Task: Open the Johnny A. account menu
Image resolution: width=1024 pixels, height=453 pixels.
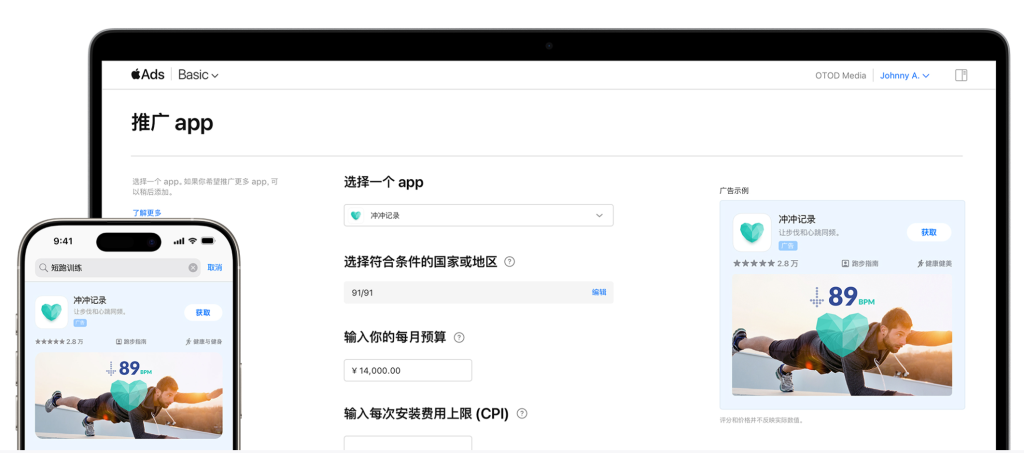Action: 904,76
